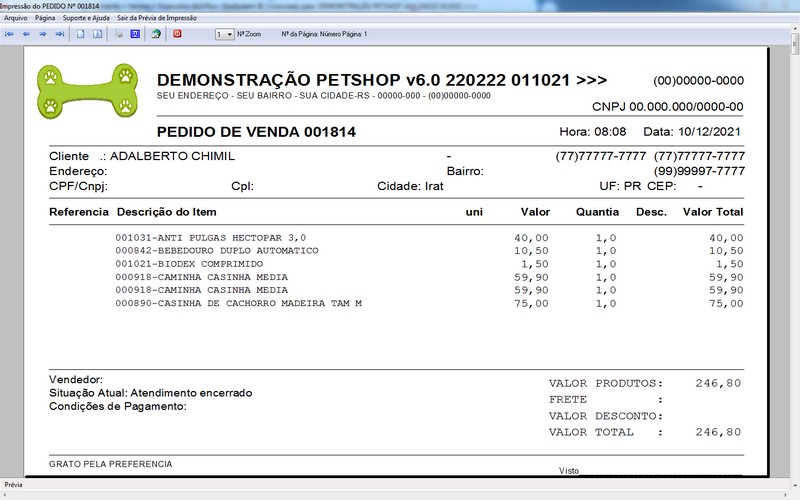Open the Página menu
This screenshot has width=800, height=500.
click(x=45, y=18)
